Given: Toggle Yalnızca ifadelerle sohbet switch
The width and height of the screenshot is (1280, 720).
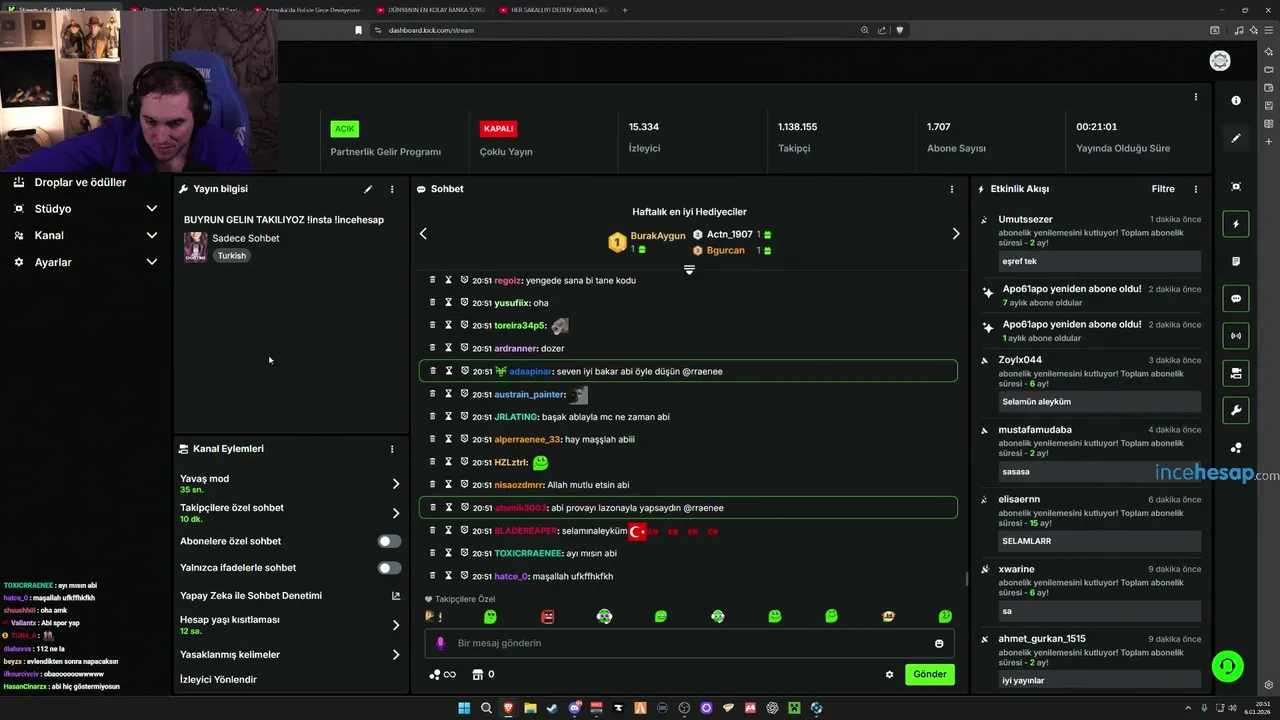Looking at the screenshot, I should pos(389,568).
